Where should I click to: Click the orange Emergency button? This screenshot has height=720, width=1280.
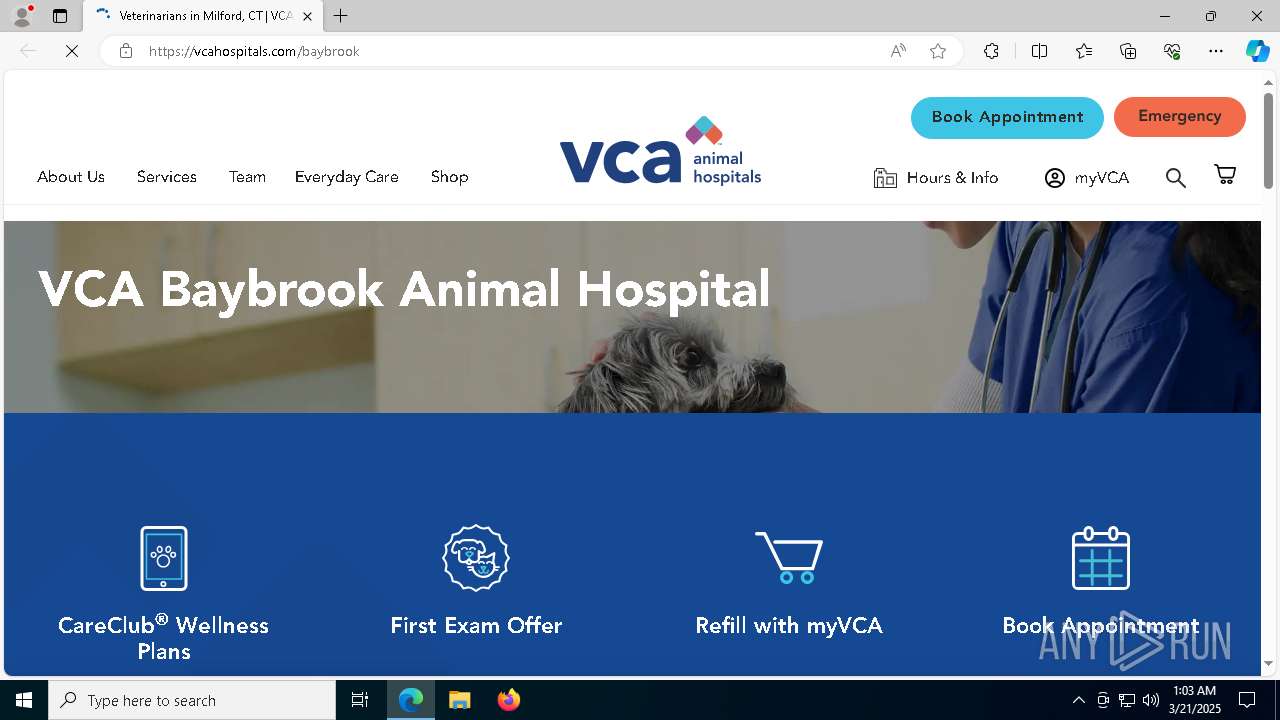pyautogui.click(x=1180, y=116)
